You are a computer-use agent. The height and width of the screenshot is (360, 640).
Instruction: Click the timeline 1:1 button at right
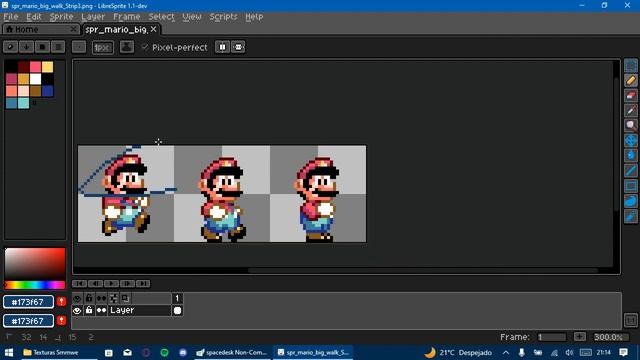click(631, 320)
